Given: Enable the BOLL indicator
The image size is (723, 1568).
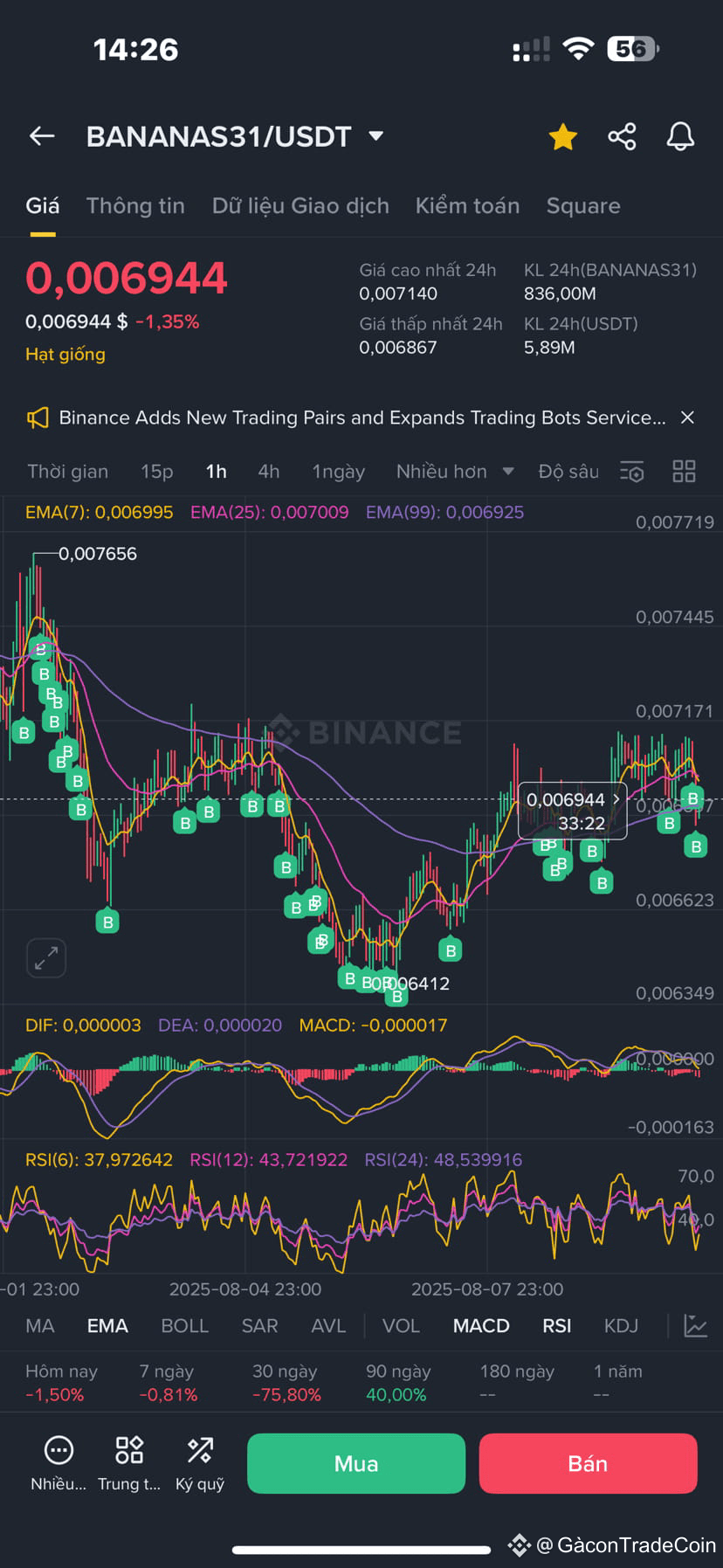Looking at the screenshot, I should click(x=185, y=1326).
